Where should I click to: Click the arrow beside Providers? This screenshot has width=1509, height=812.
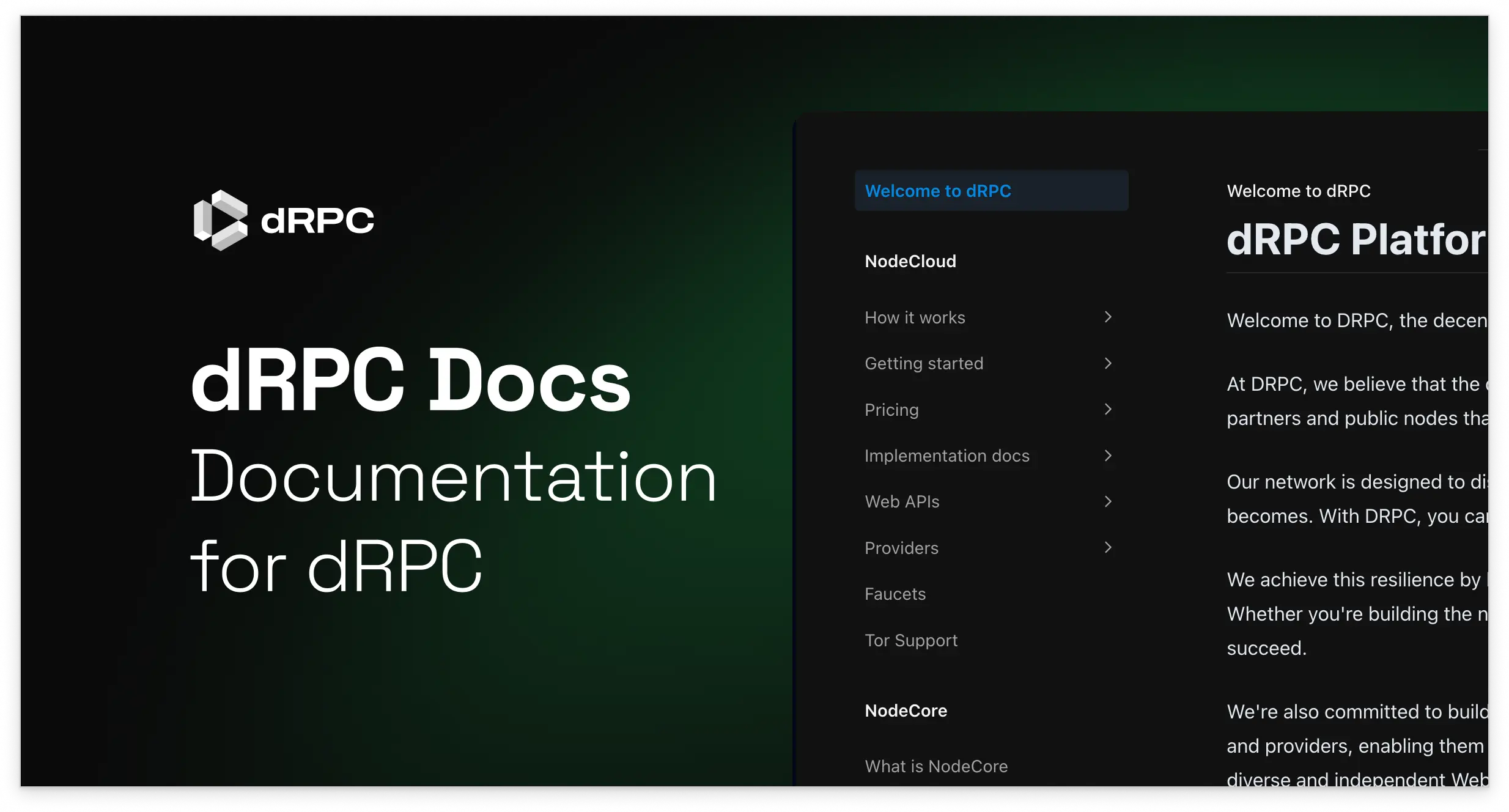[x=1108, y=548]
